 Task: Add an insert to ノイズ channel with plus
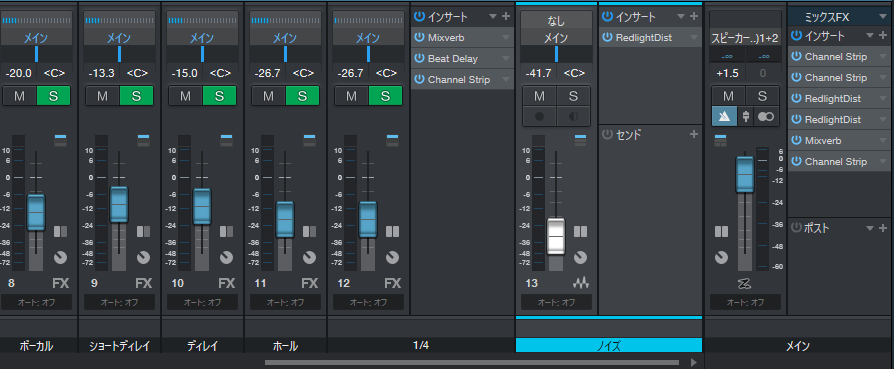(694, 17)
